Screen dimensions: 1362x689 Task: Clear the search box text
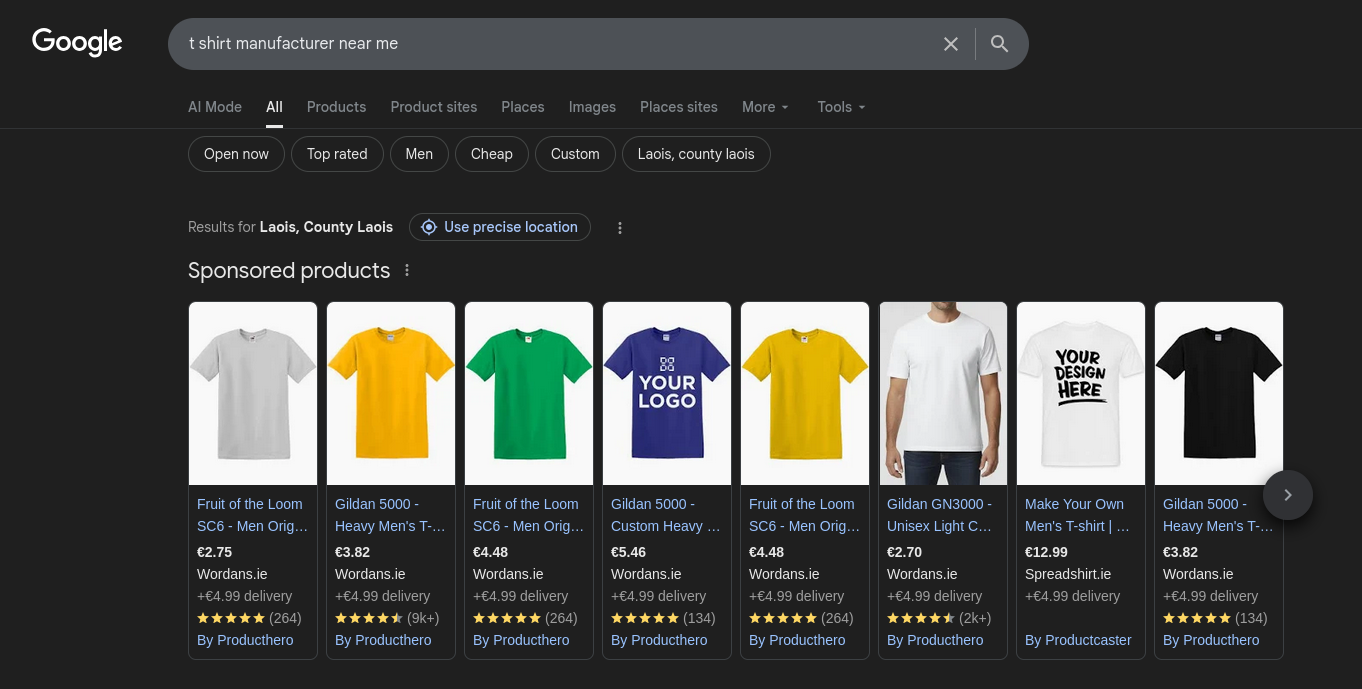click(950, 44)
